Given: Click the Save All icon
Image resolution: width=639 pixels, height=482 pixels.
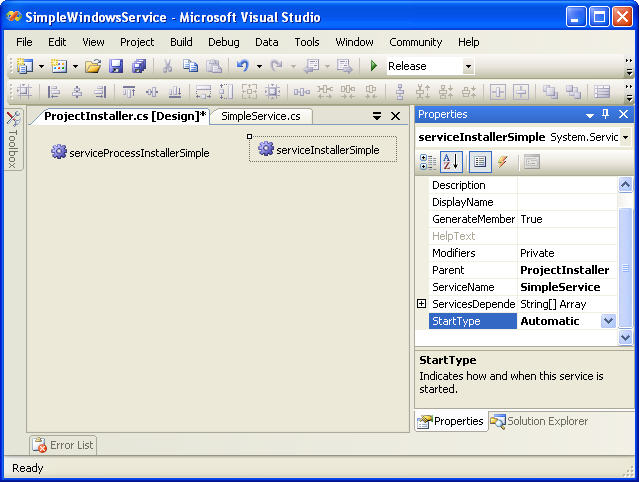Looking at the screenshot, I should pos(139,66).
